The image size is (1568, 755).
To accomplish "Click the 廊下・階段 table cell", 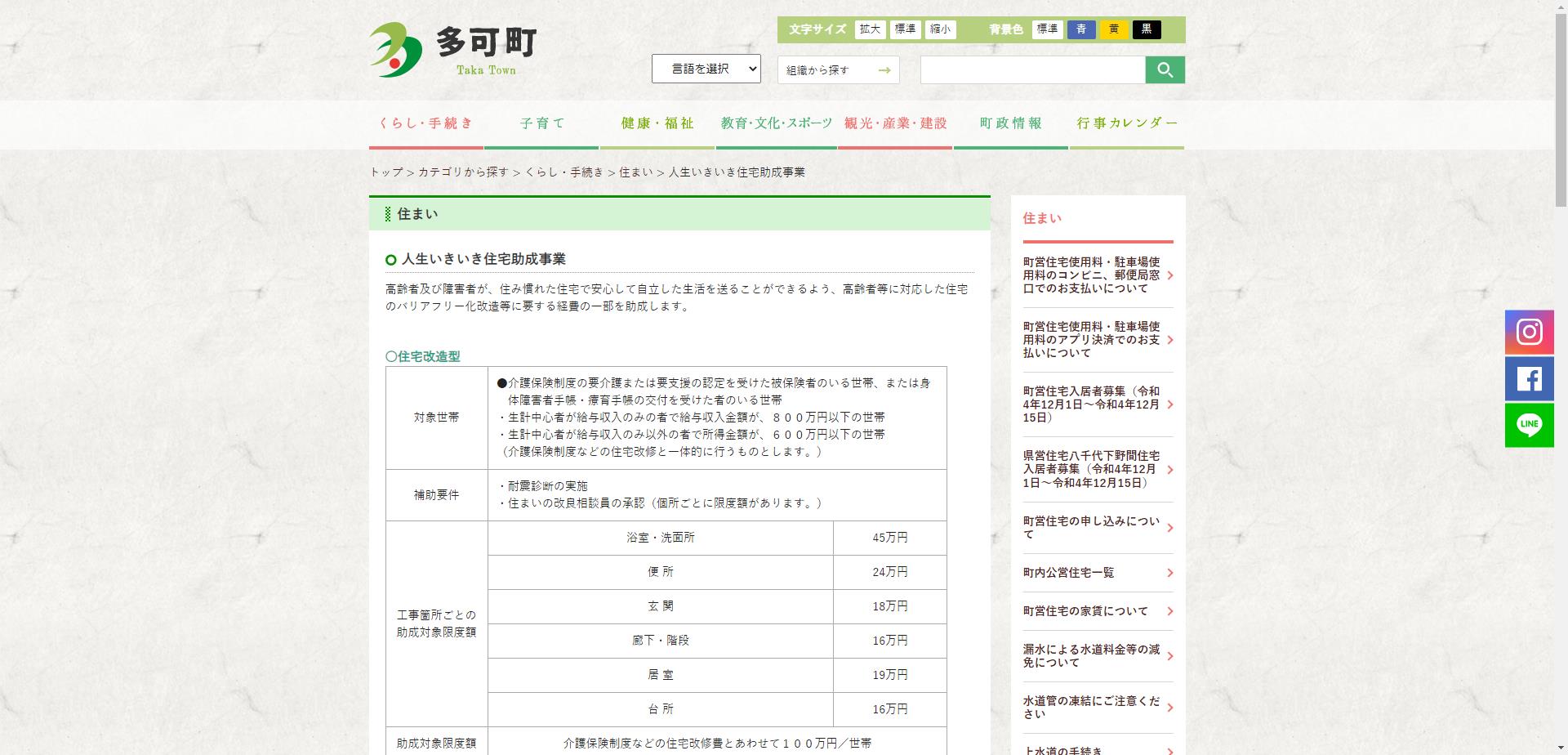I will (661, 641).
